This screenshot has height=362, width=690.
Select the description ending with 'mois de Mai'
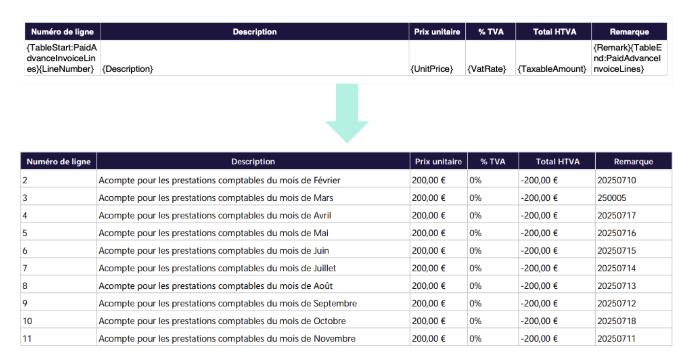tap(213, 233)
